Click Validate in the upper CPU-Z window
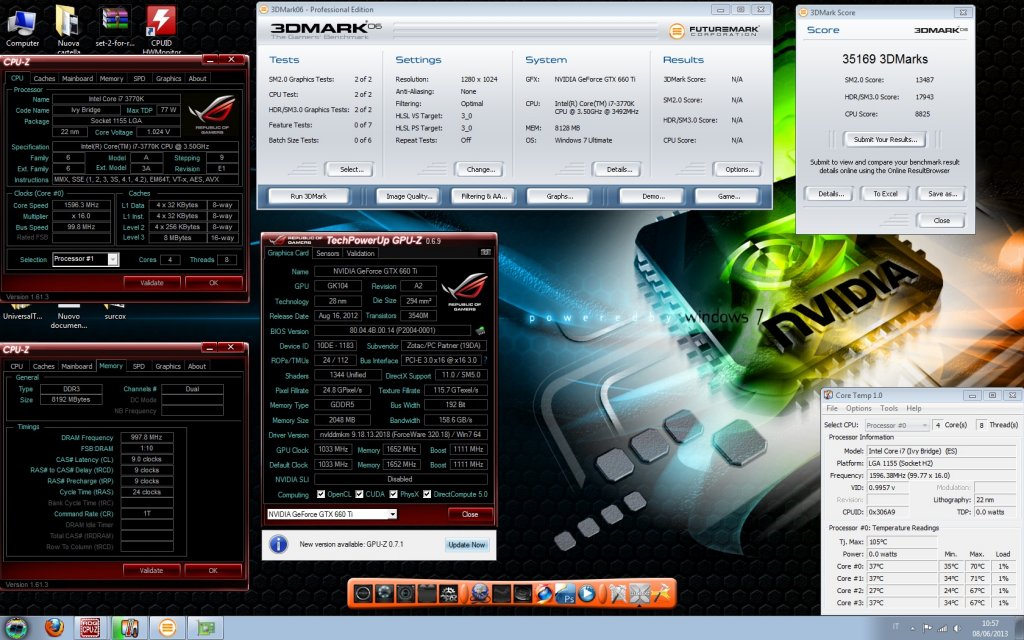The image size is (1024, 640). tap(152, 283)
